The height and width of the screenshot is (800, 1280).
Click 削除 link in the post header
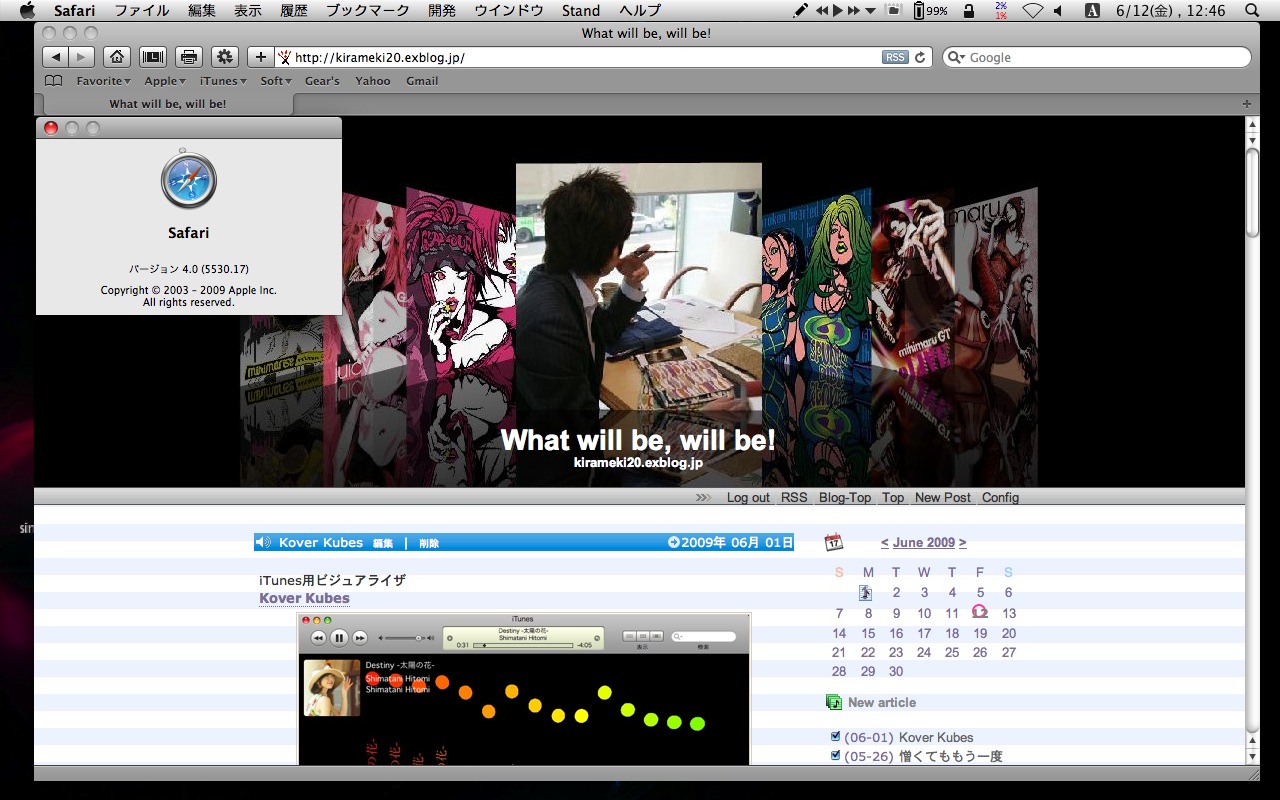coord(429,543)
